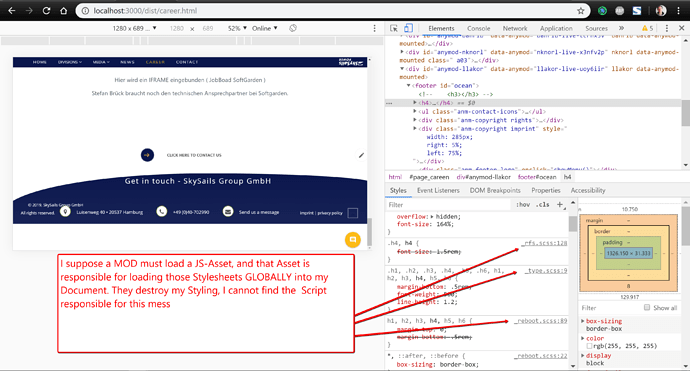Switch to the Console tab

point(478,28)
